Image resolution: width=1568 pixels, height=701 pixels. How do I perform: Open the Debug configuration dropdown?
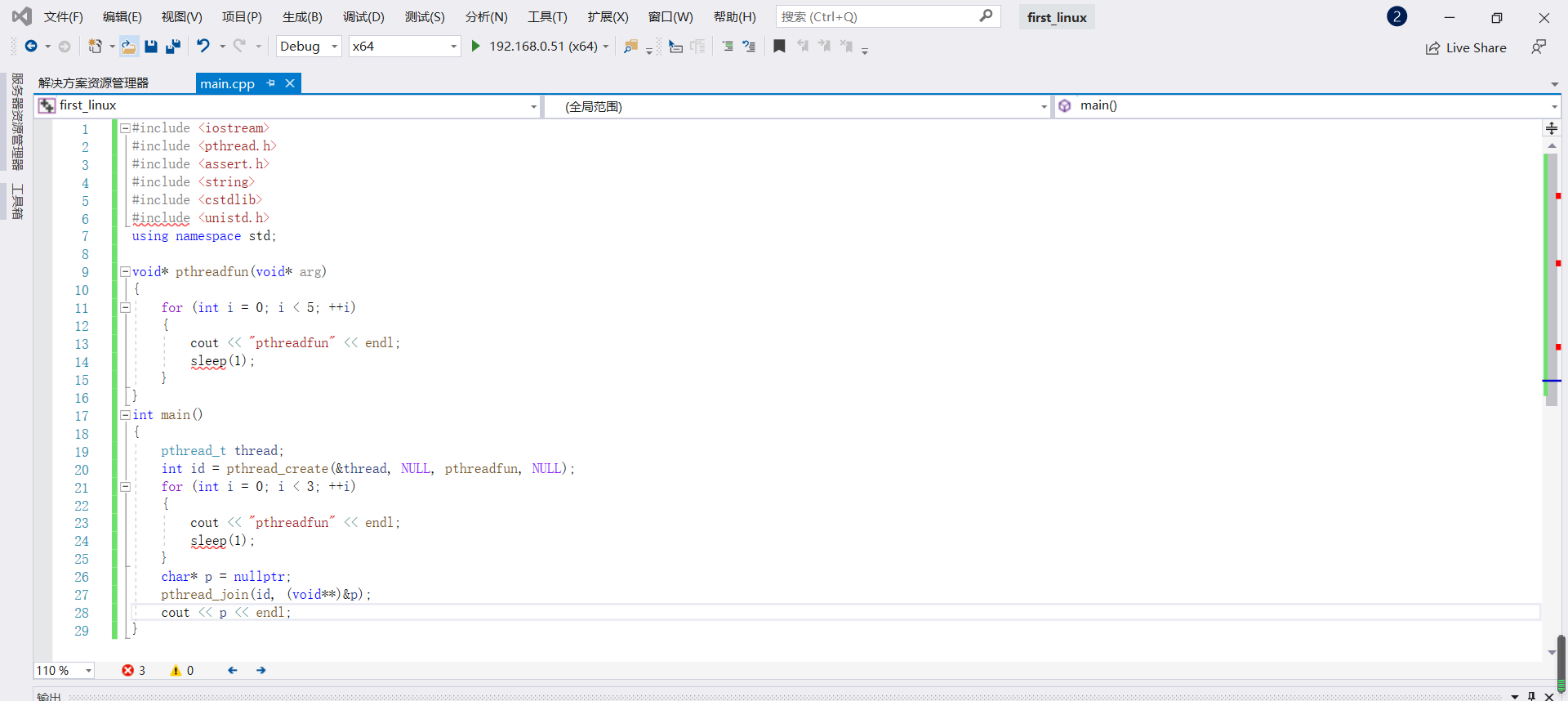point(309,47)
